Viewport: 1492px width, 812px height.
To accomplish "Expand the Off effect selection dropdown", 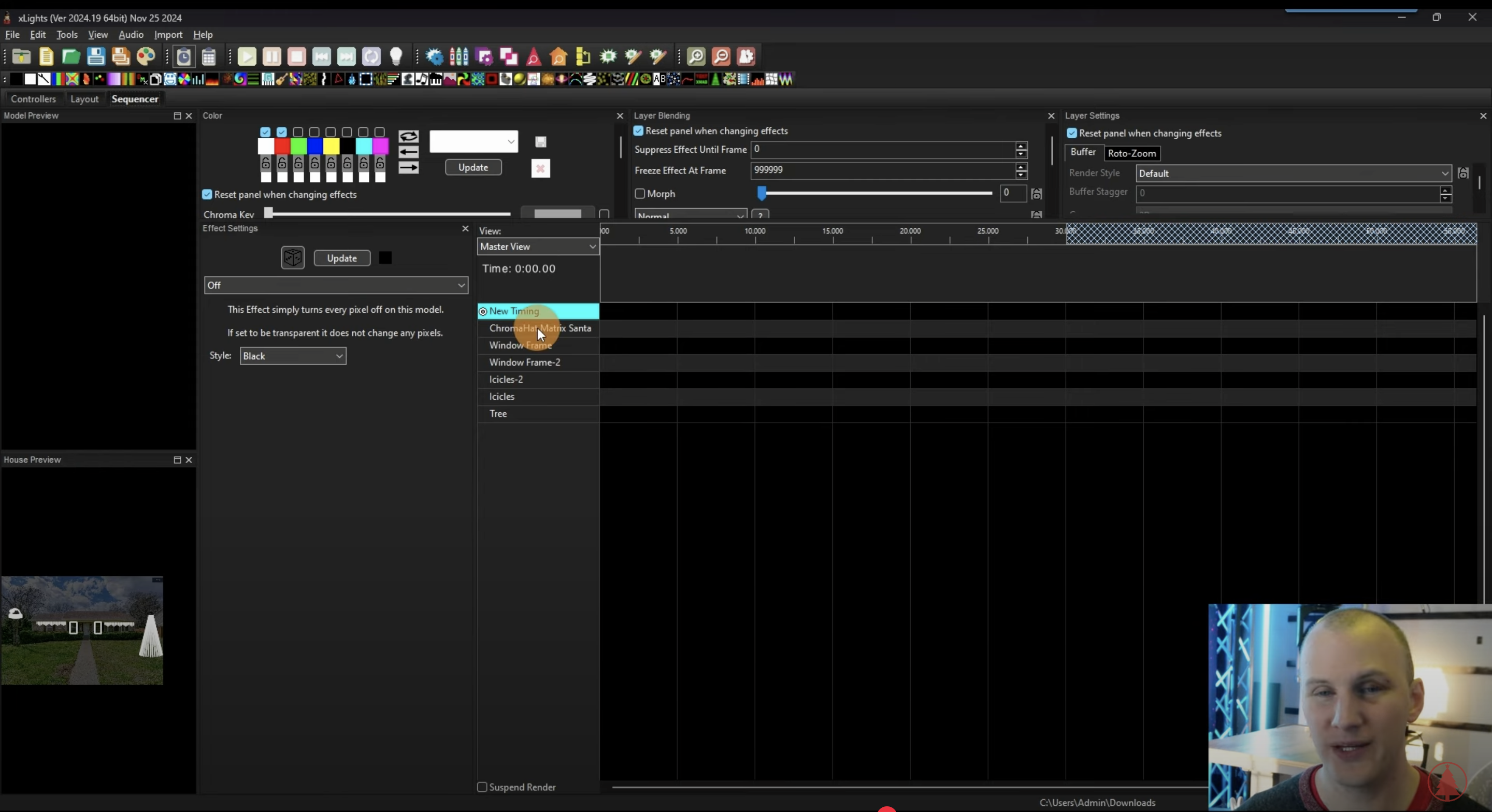I will coord(336,285).
